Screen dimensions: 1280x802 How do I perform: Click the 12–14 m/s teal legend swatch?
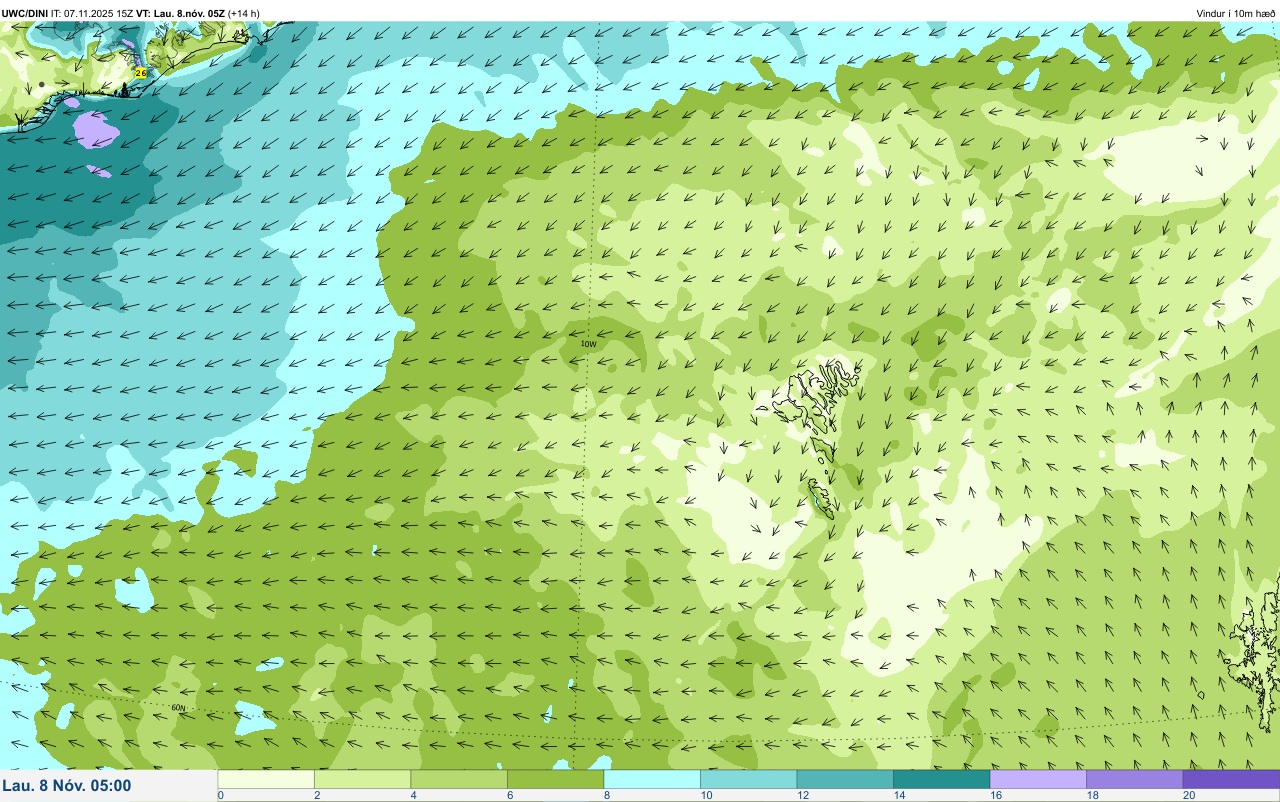(845, 779)
